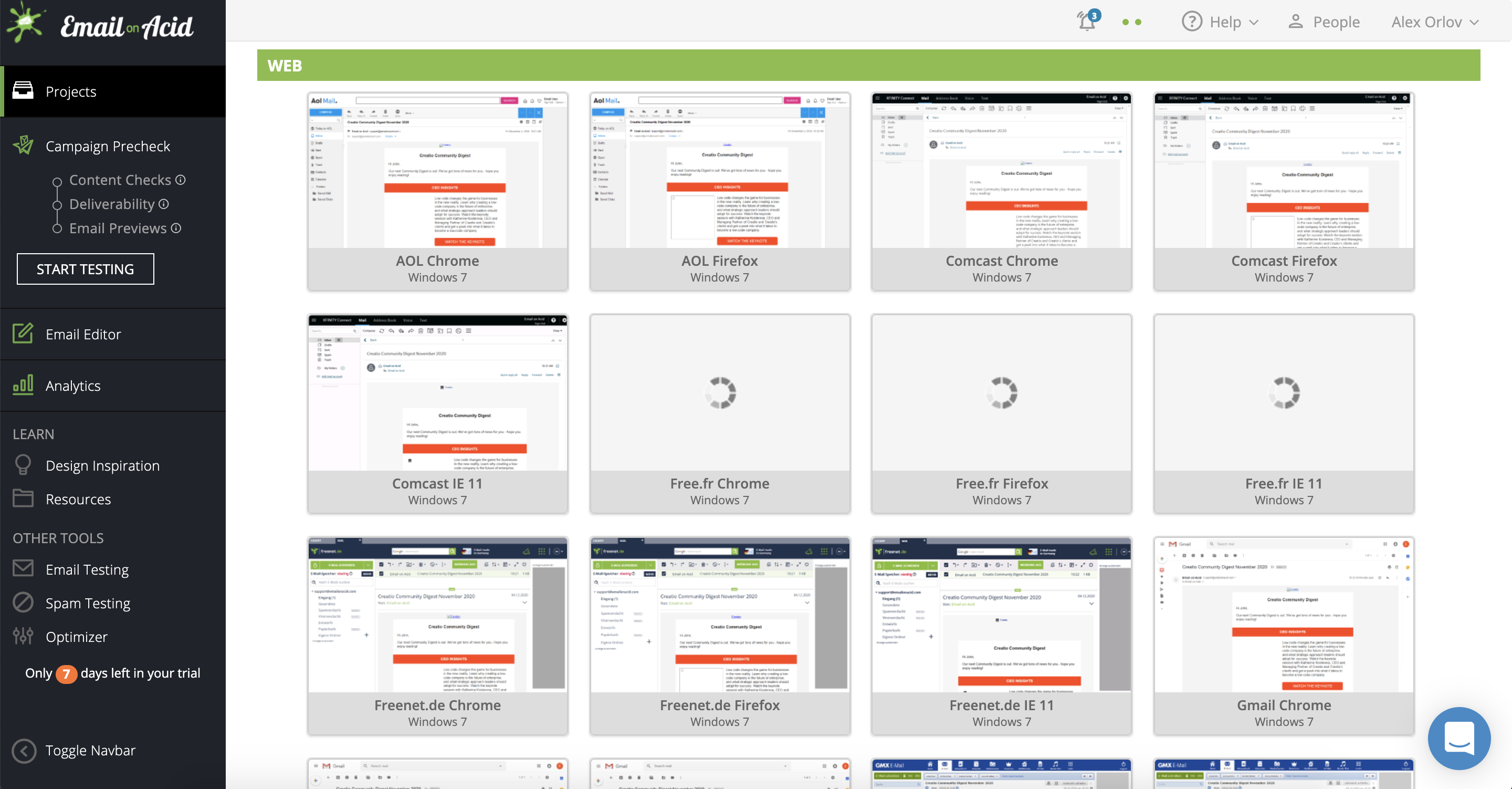This screenshot has height=789, width=1512.
Task: Open Campaign Precheck section
Action: [x=108, y=146]
